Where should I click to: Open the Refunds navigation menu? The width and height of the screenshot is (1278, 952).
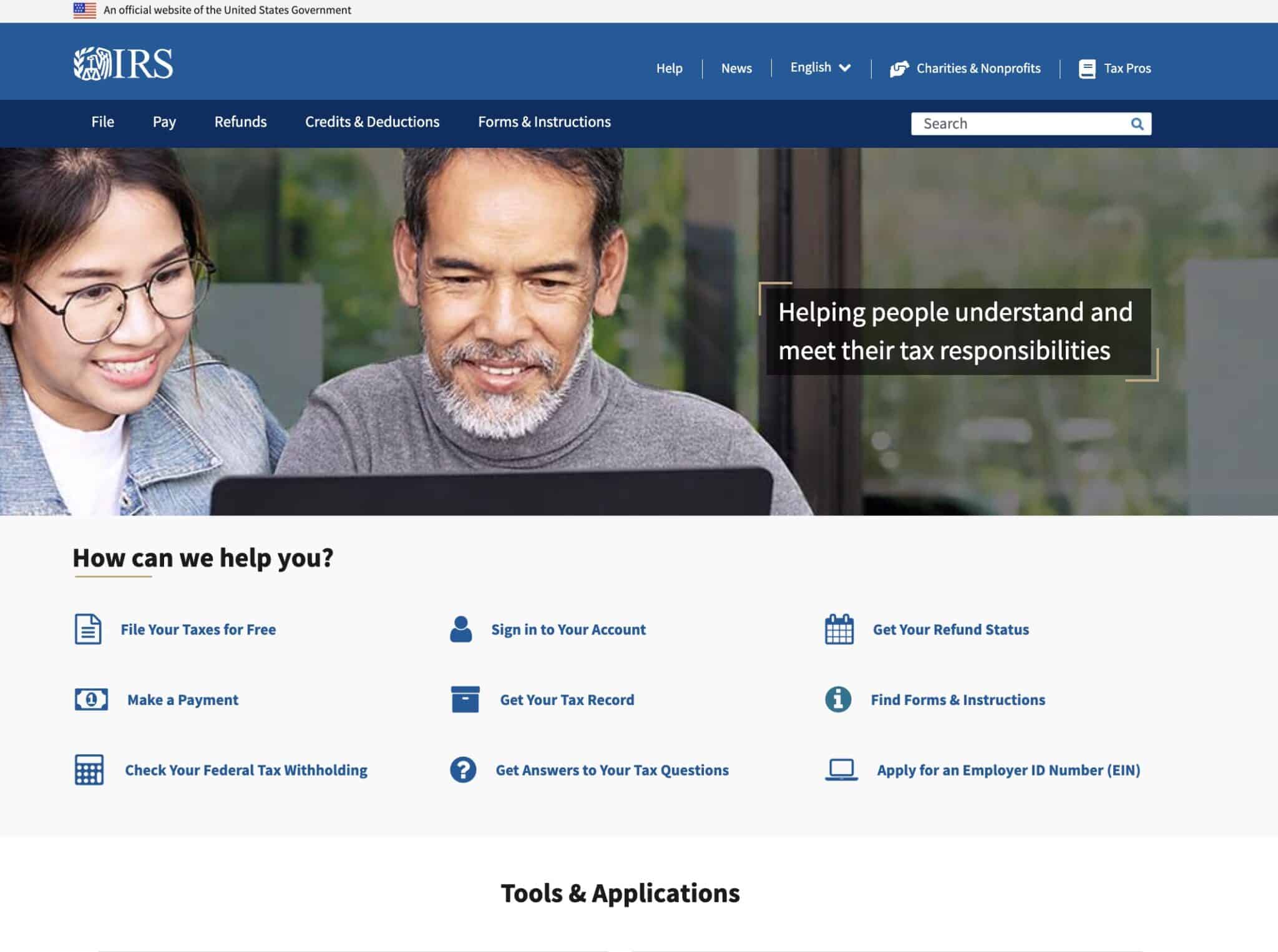(x=240, y=122)
